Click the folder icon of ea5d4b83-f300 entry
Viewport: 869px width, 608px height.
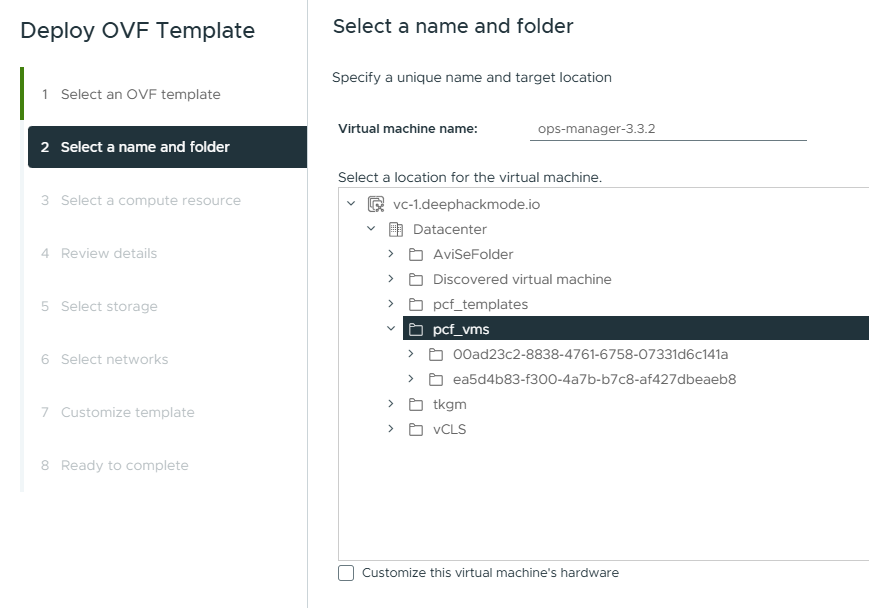click(x=436, y=380)
